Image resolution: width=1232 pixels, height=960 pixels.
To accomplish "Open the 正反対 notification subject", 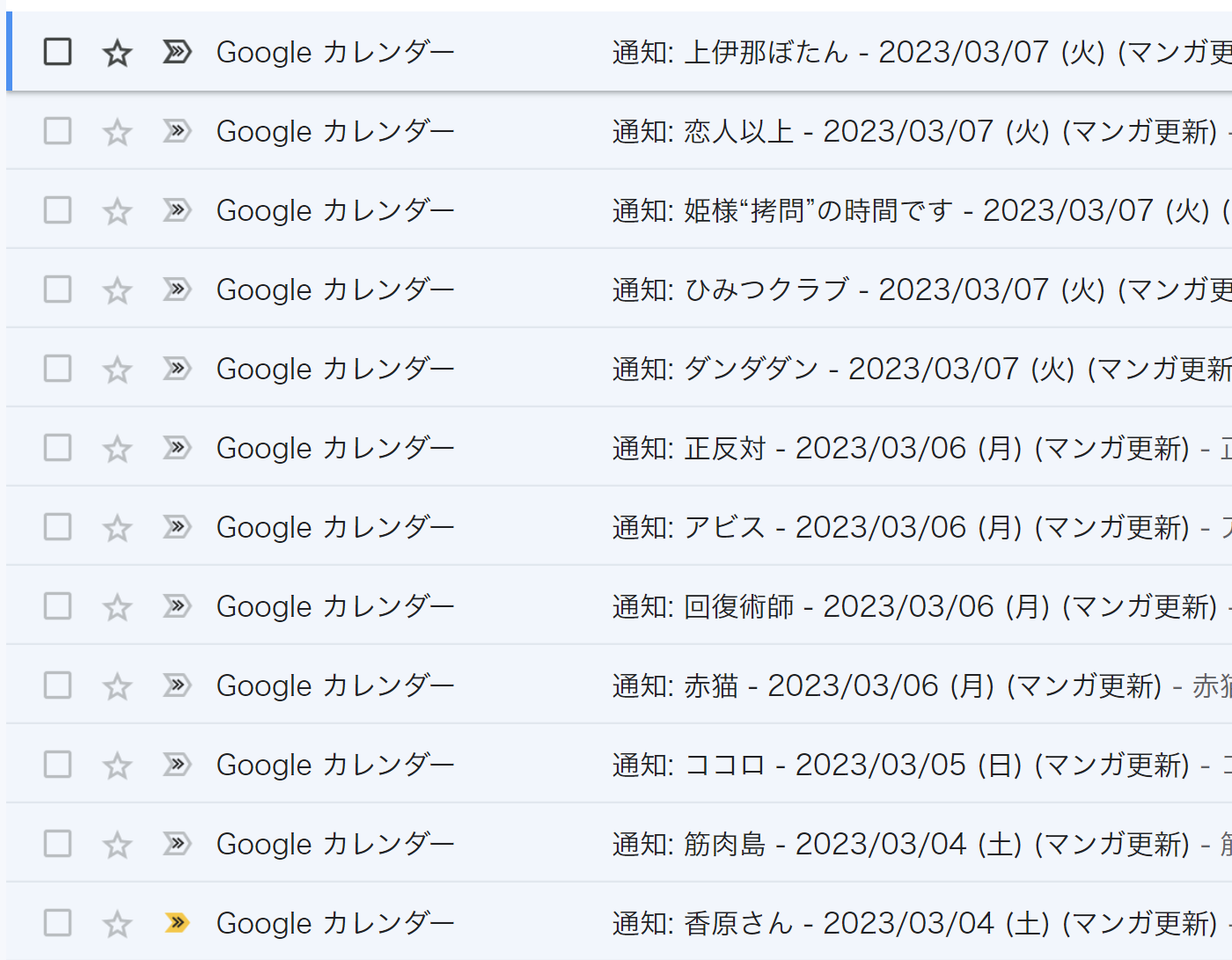I will 901,448.
